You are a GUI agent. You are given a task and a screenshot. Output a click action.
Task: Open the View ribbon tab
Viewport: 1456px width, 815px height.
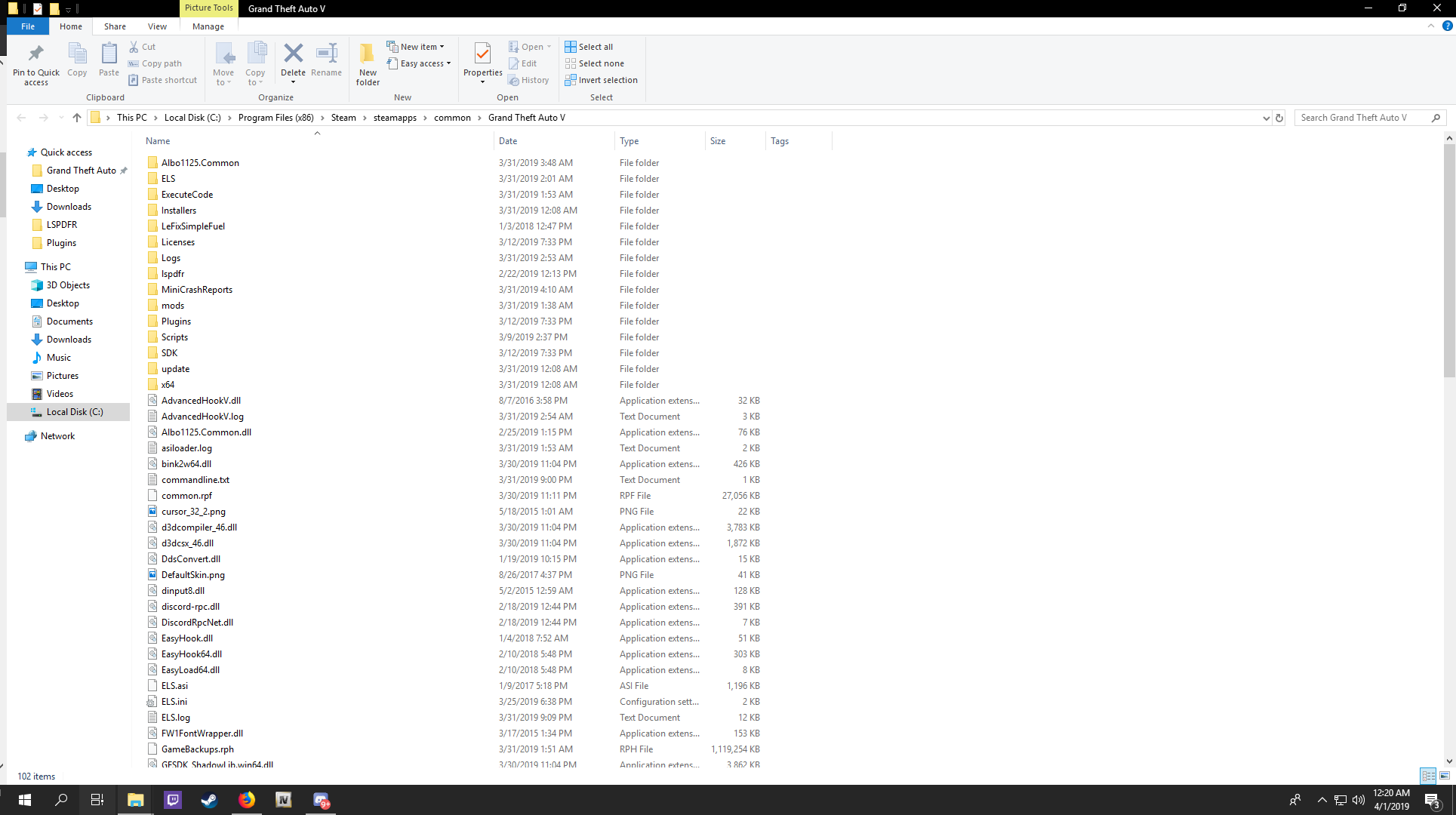[157, 26]
